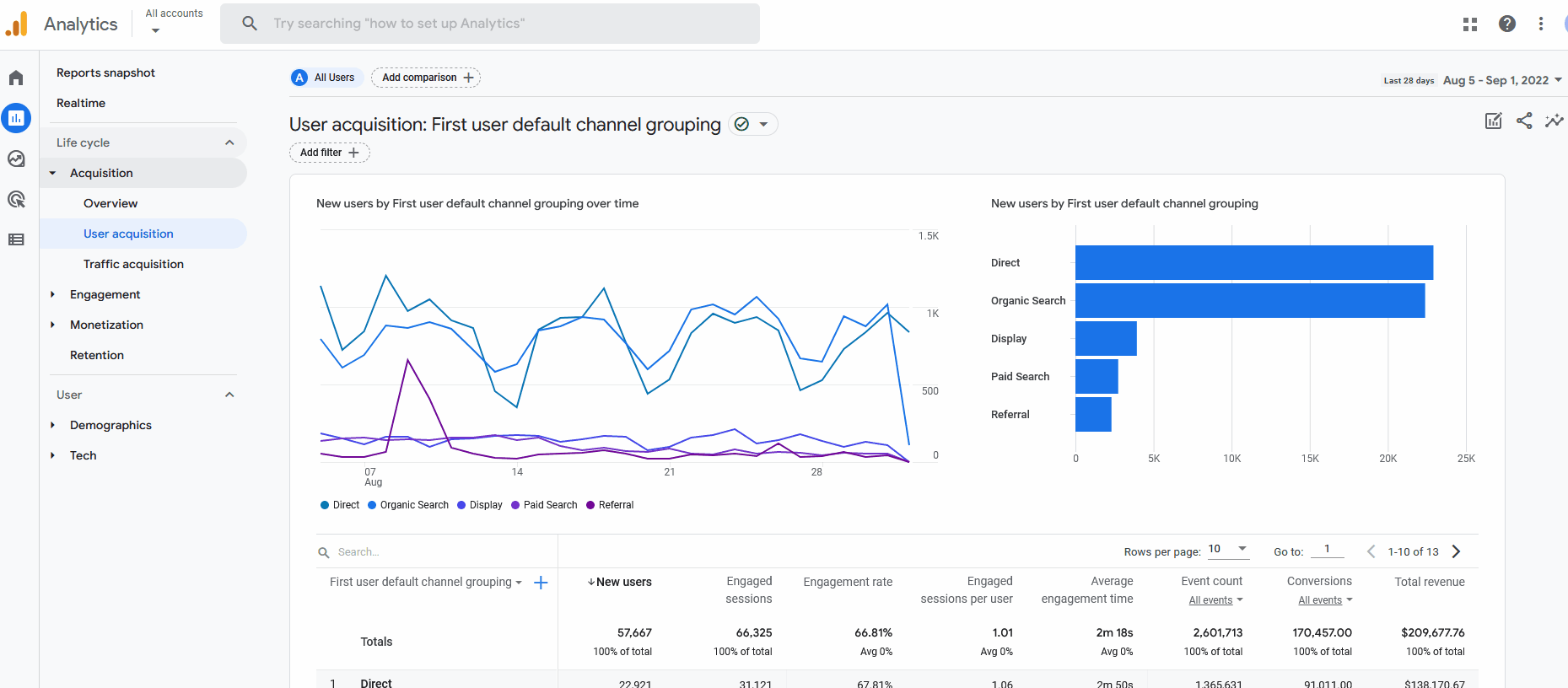The height and width of the screenshot is (688, 1568).
Task: Go to the previous table page arrow
Action: [1371, 551]
